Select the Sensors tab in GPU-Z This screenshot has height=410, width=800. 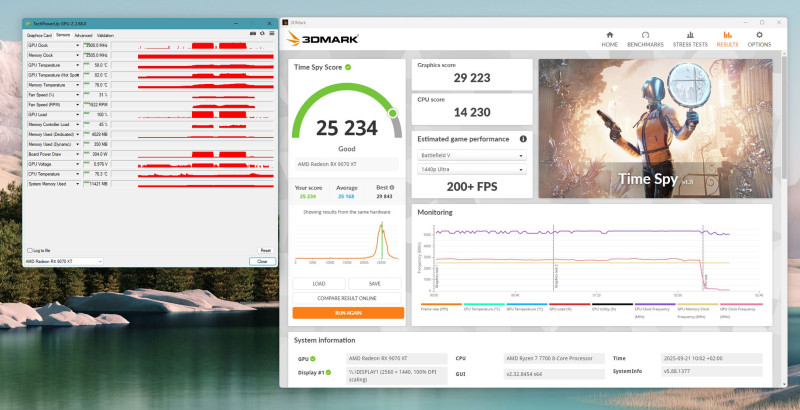click(63, 35)
